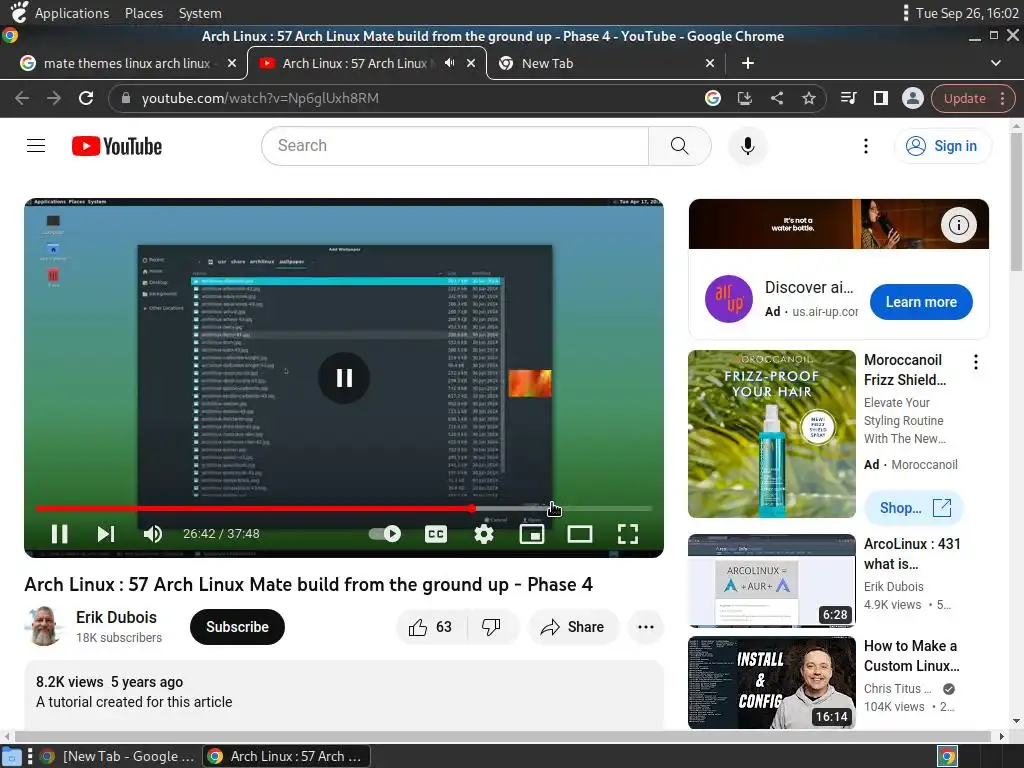This screenshot has height=768, width=1024.
Task: Click the show desktop panel icon
Action: click(11, 757)
